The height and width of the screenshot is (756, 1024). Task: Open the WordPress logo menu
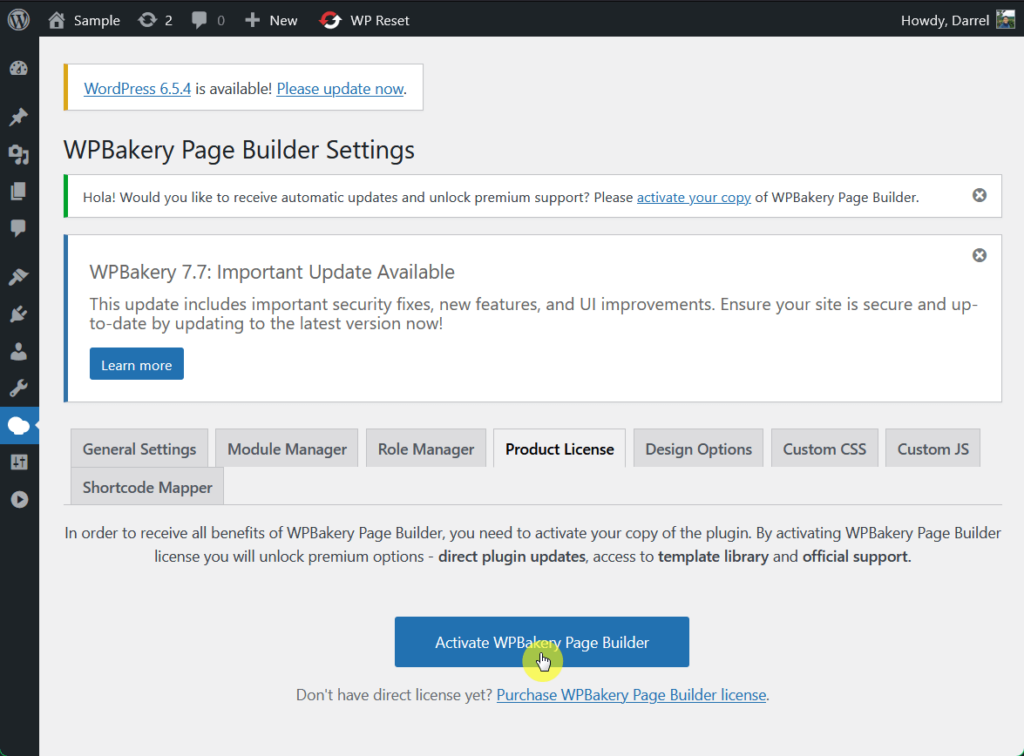click(x=19, y=20)
